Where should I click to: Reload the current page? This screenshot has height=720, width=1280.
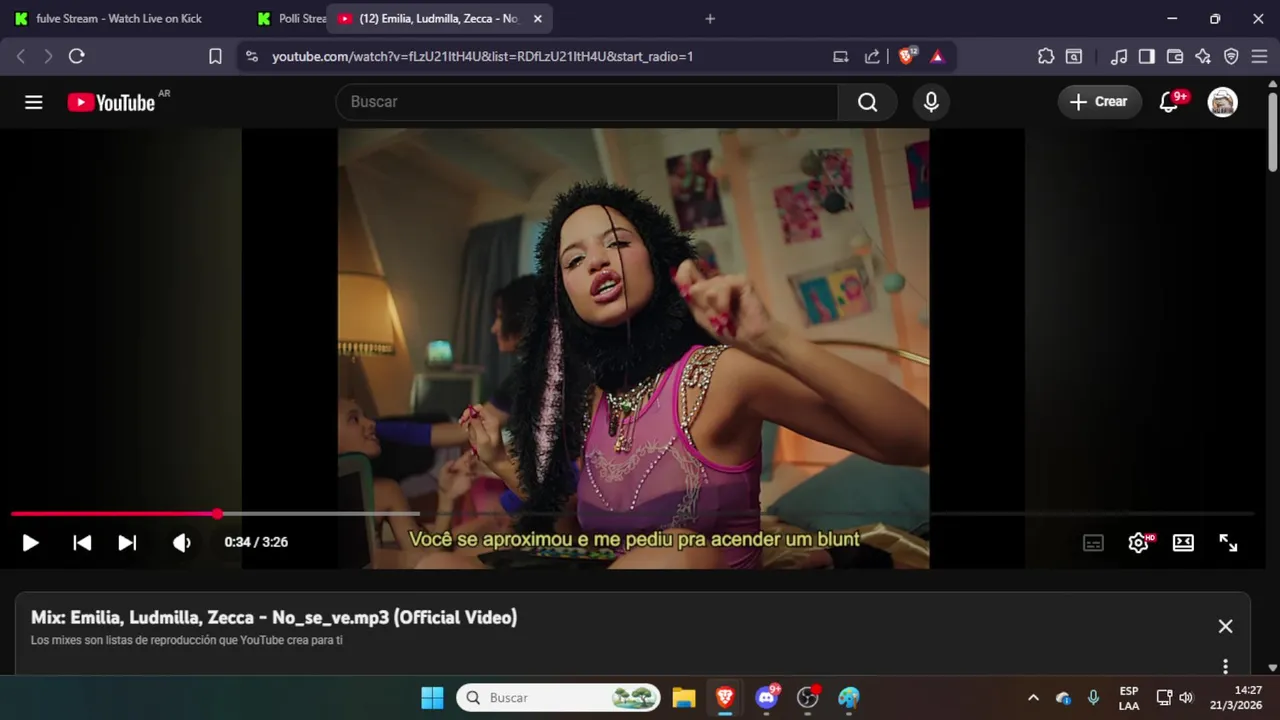pyautogui.click(x=76, y=57)
